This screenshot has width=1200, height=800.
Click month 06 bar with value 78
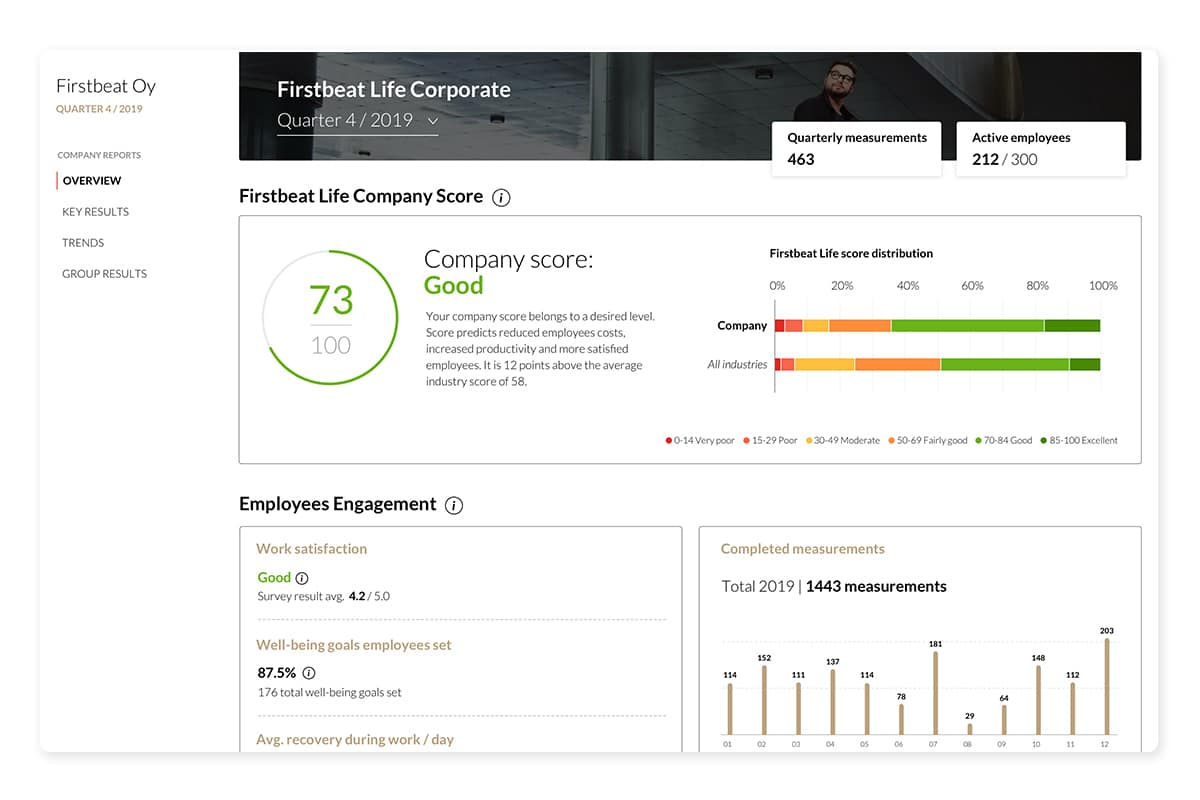click(901, 720)
